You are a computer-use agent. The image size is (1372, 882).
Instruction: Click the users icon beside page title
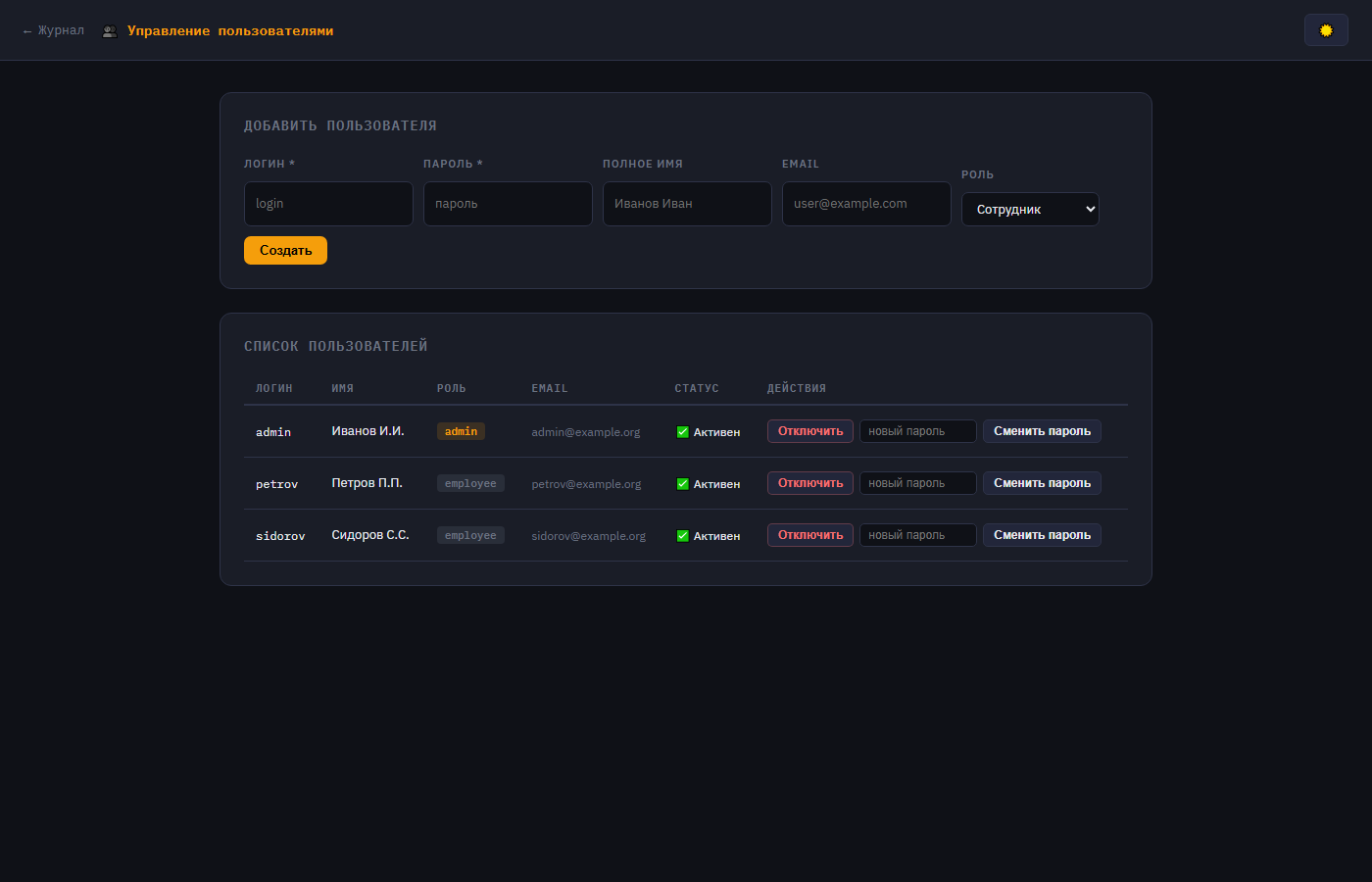[110, 31]
